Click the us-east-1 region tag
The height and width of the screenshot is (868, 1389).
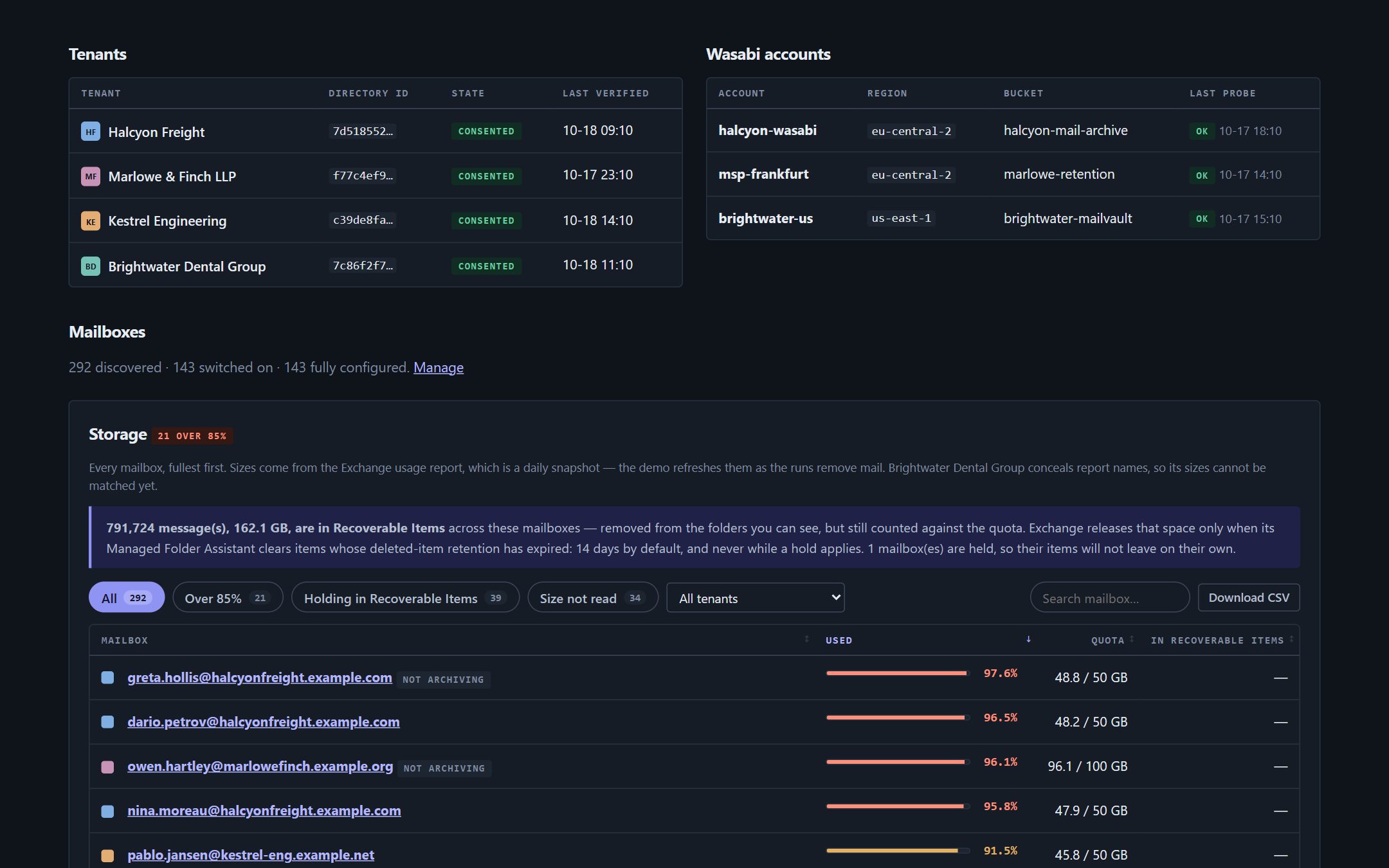click(901, 219)
